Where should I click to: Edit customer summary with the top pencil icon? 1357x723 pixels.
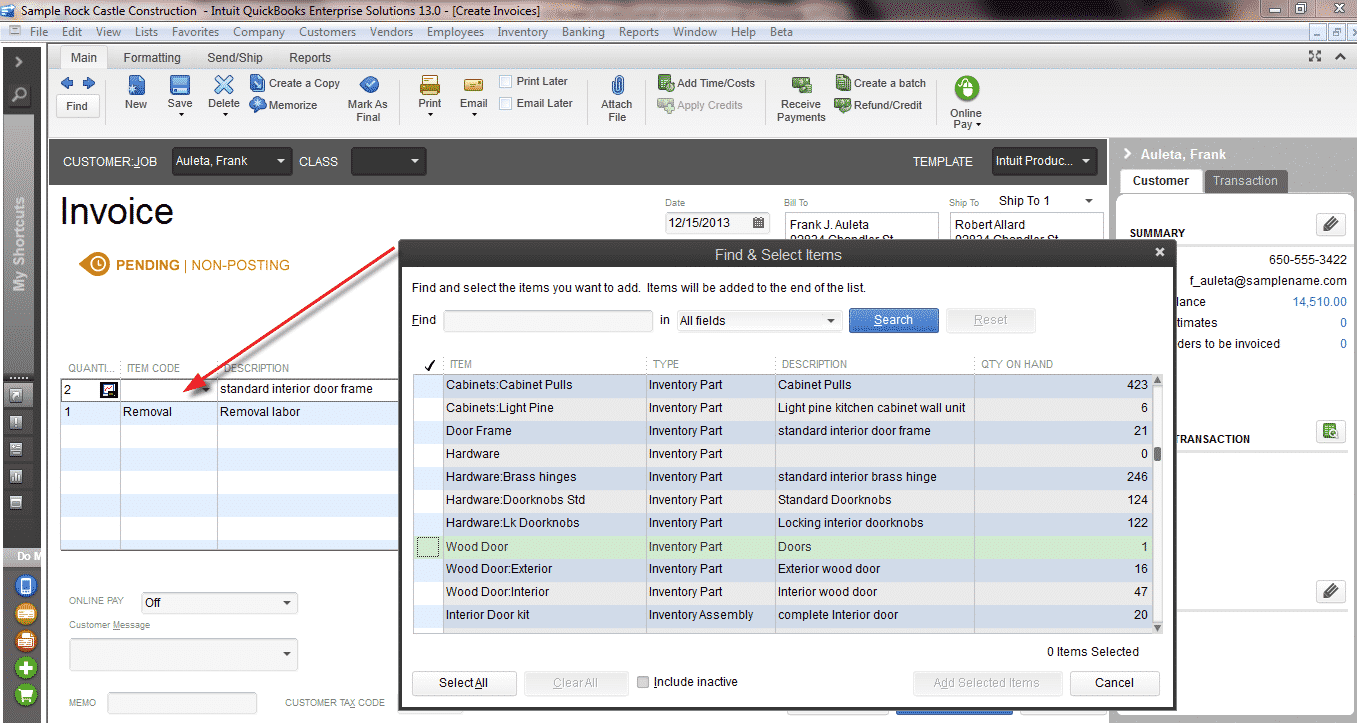1330,224
